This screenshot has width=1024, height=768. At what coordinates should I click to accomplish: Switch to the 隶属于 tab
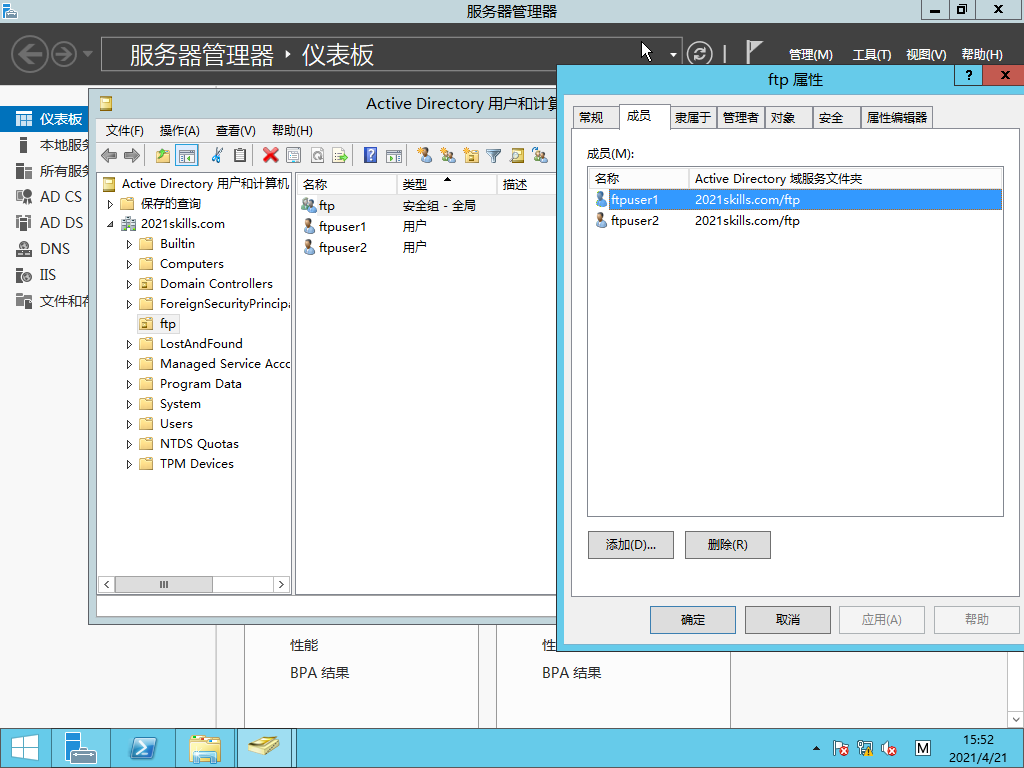click(692, 118)
